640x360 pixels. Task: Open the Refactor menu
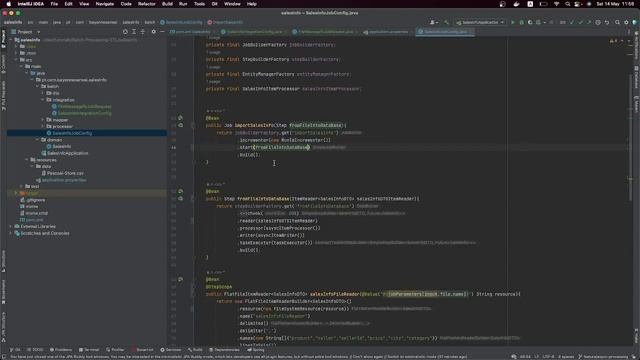coord(147,4)
